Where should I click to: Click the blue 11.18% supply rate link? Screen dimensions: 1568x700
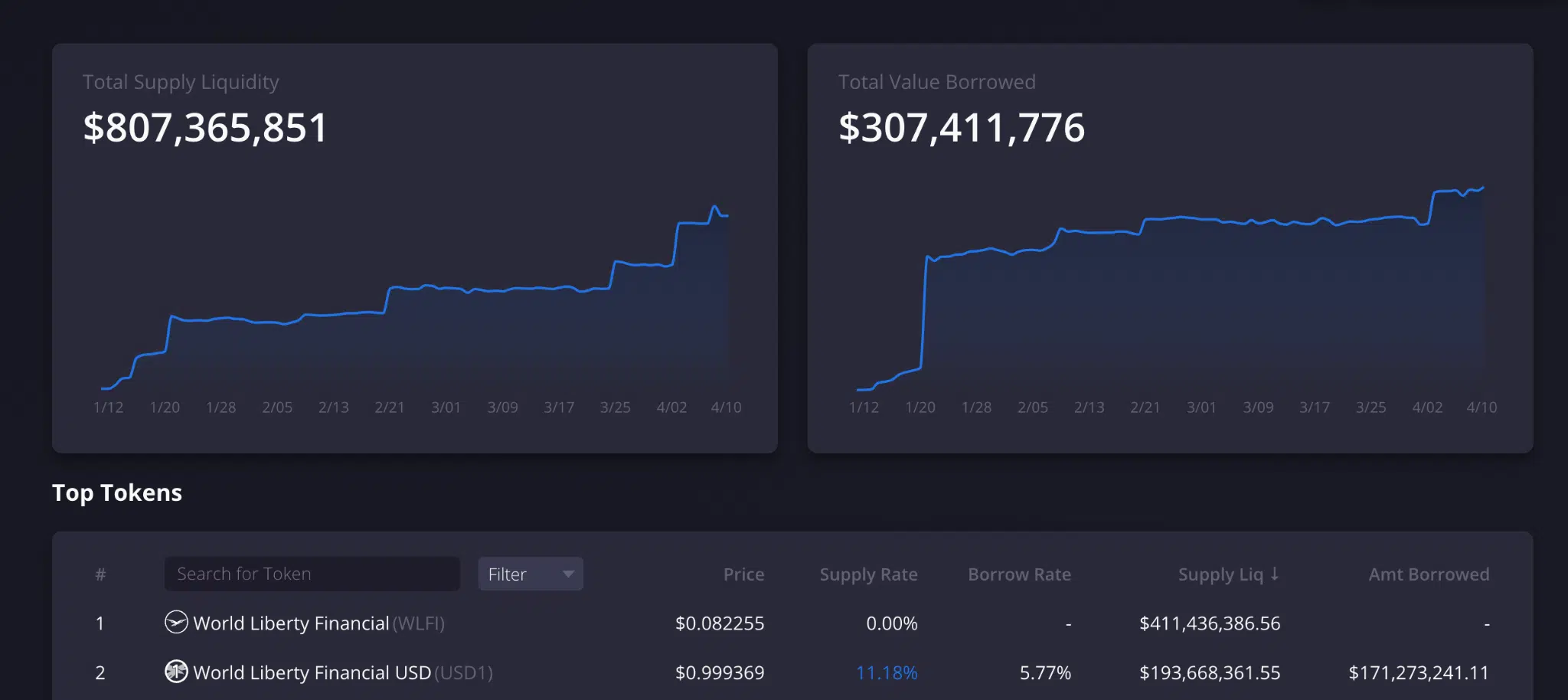[888, 672]
